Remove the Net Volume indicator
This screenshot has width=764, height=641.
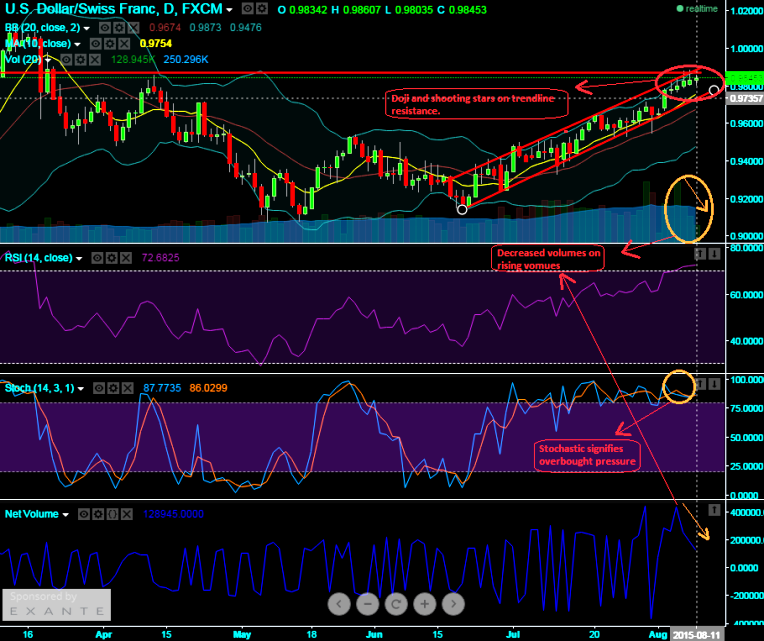[x=126, y=514]
